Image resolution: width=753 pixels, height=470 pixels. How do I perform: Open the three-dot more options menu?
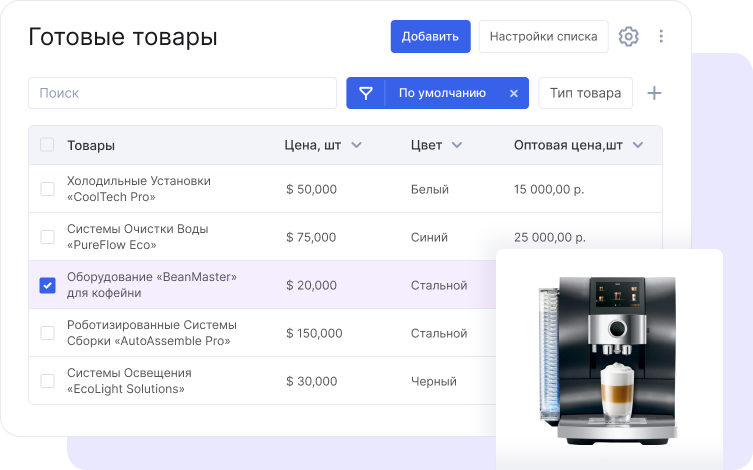tap(661, 37)
